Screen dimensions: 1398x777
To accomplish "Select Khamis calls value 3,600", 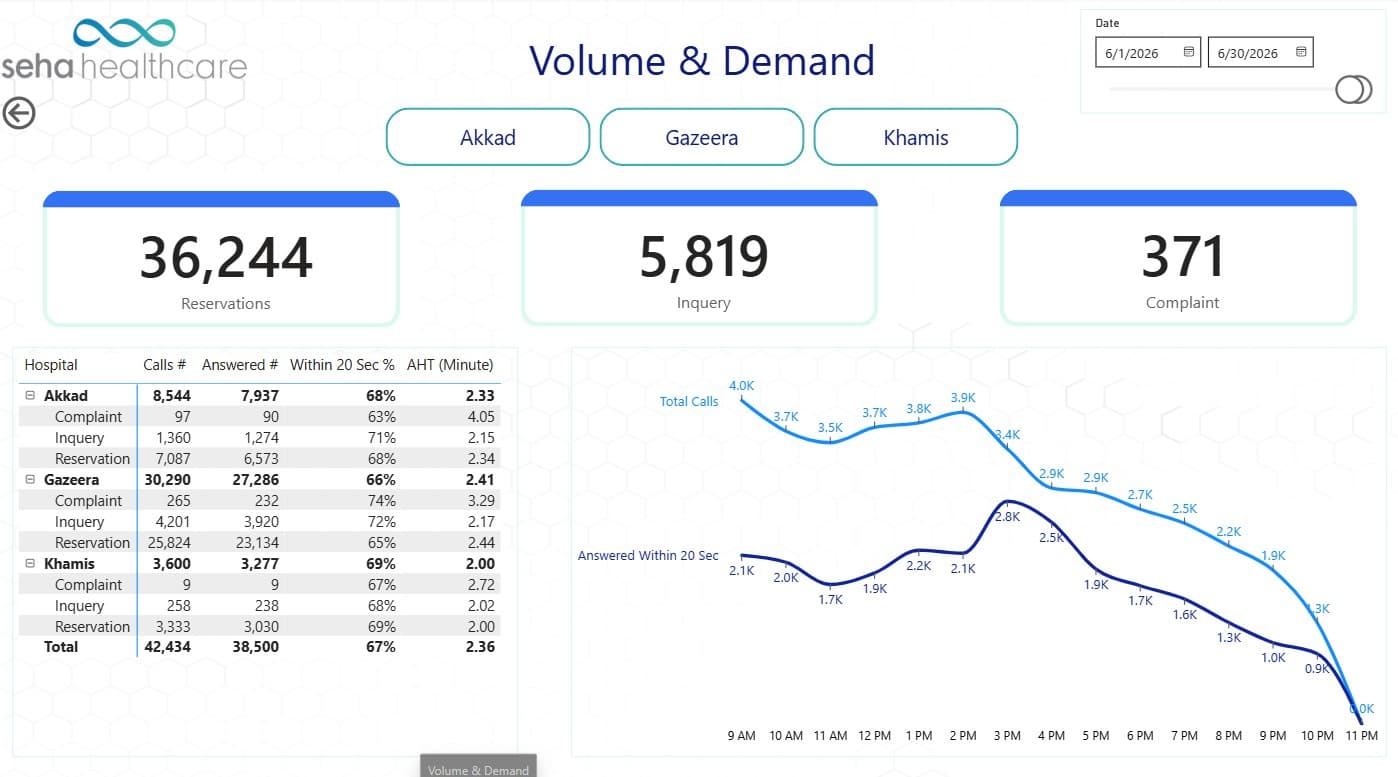I will coord(172,564).
